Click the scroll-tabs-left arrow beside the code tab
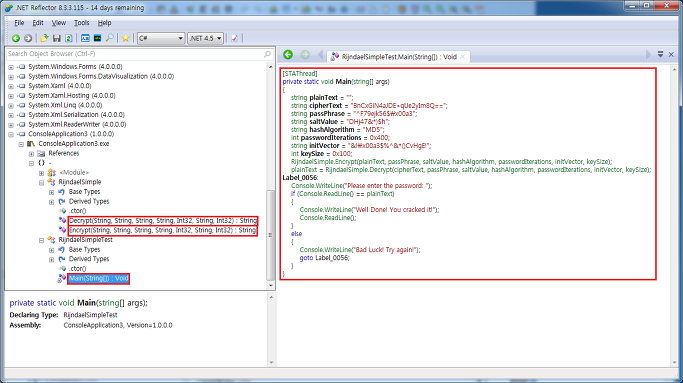Screen dimensions: 683x383 [321, 55]
